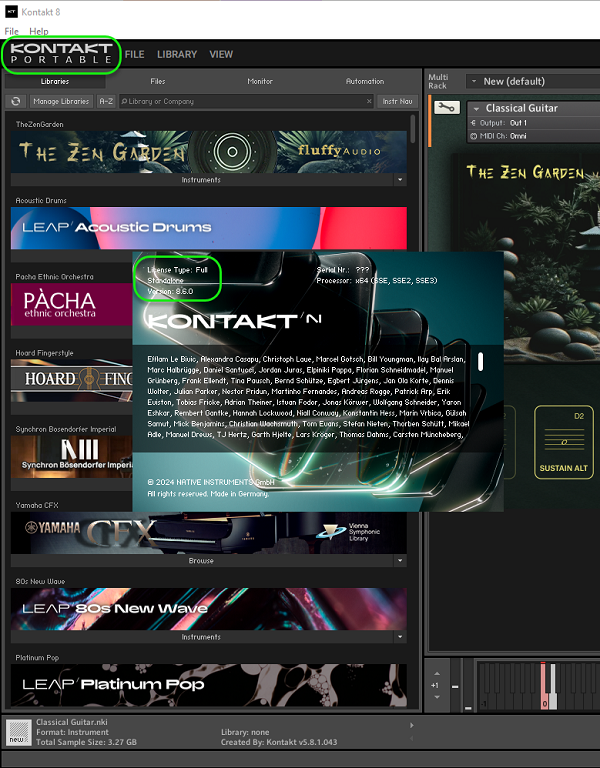Select the Yamaha CFX library banner

(x=209, y=533)
